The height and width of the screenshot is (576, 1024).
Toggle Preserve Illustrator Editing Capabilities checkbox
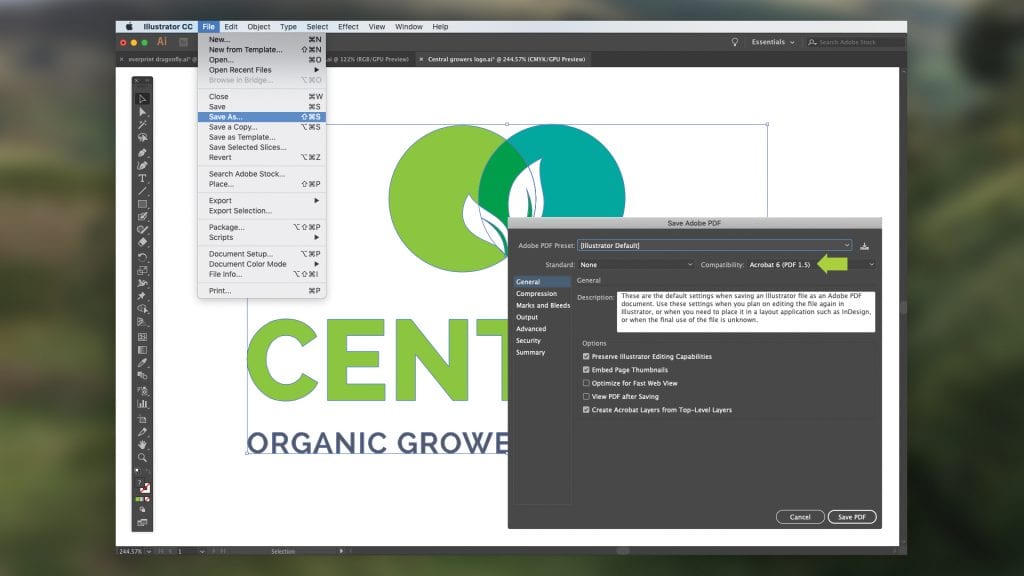586,357
